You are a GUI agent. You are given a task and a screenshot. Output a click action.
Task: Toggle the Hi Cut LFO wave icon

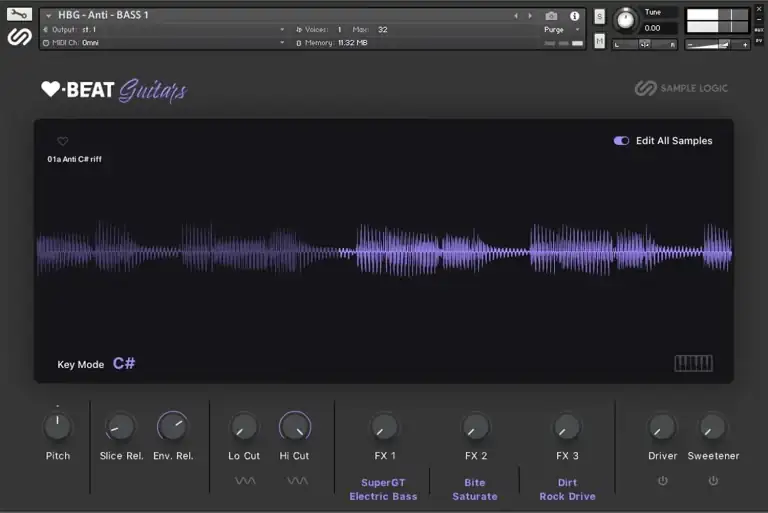[x=297, y=481]
